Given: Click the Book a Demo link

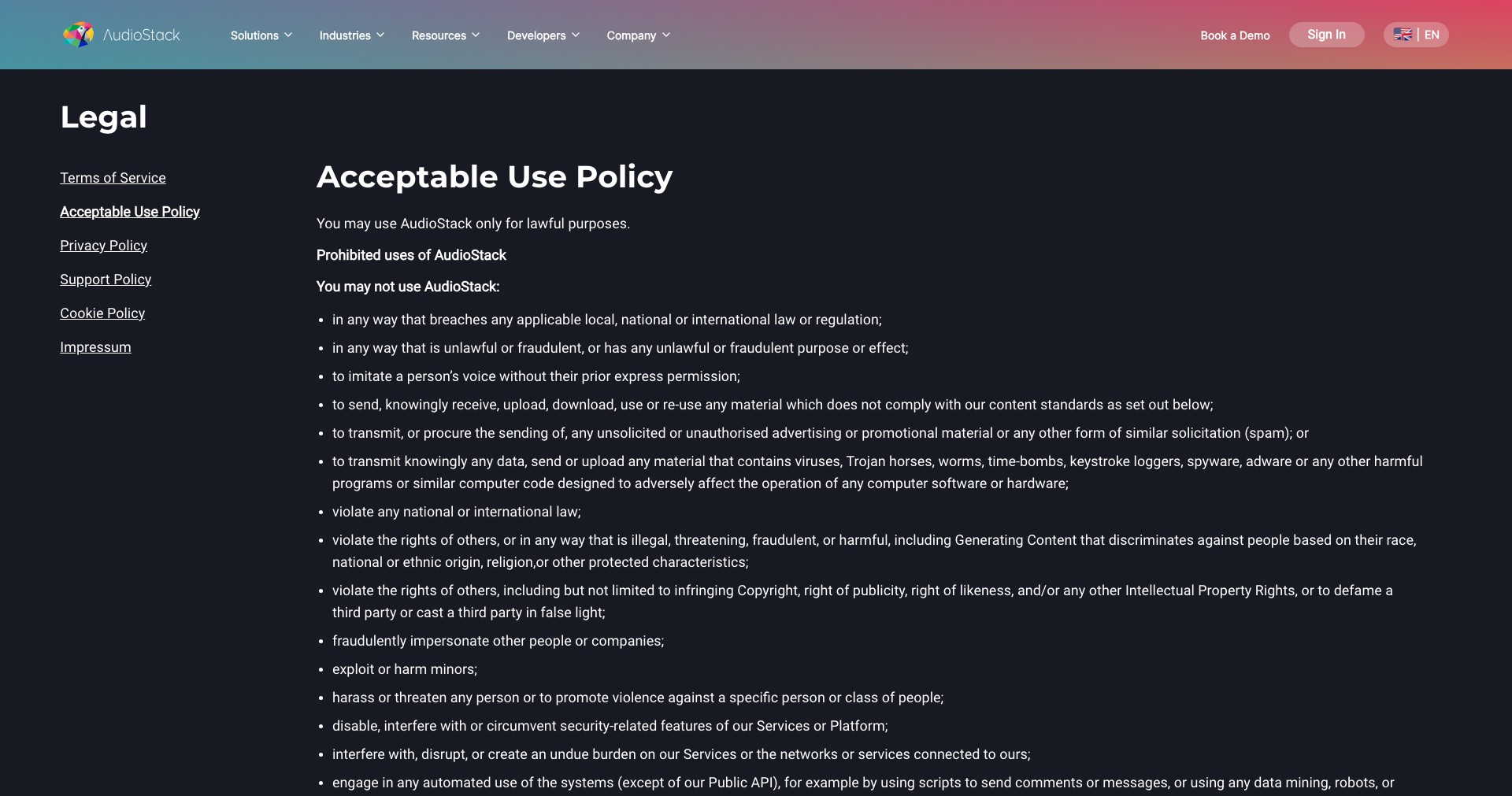Looking at the screenshot, I should click(1235, 35).
